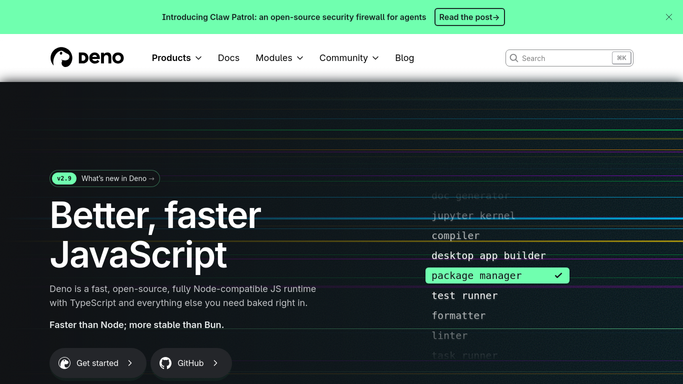Expand the Modules dropdown

pos(279,58)
